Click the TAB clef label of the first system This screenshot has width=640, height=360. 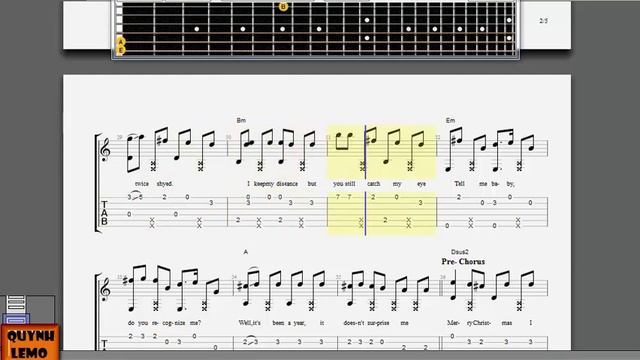click(x=104, y=213)
